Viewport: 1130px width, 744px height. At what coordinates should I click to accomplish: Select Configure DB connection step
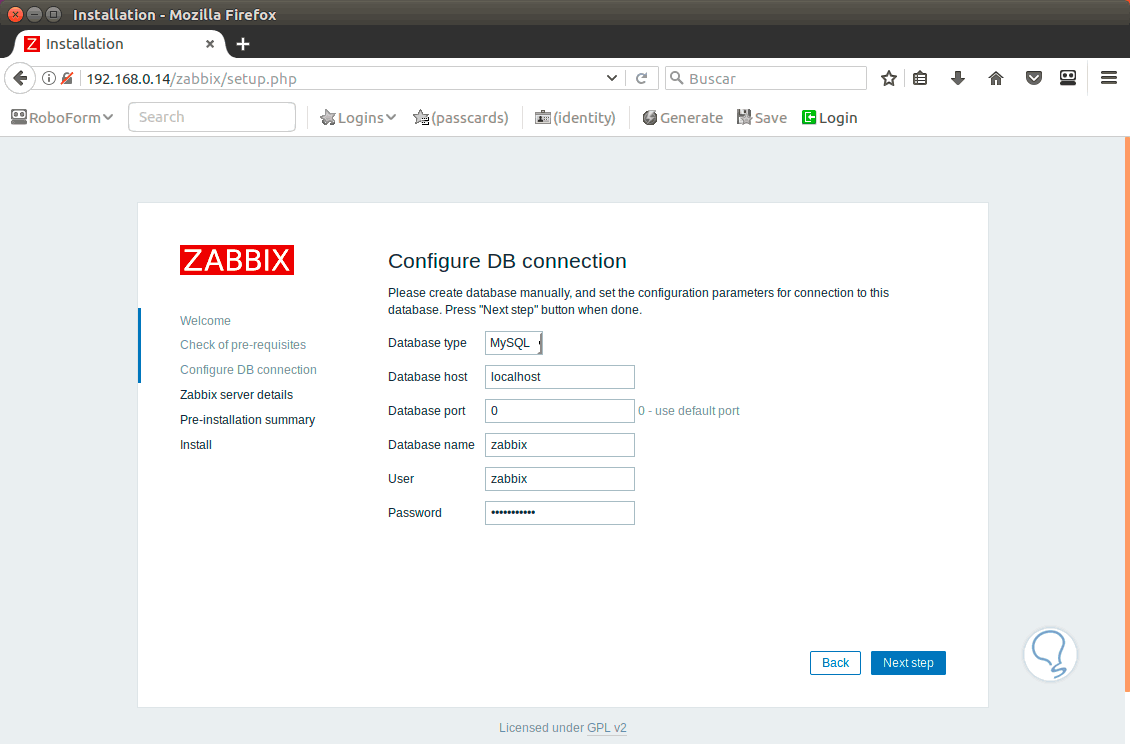point(248,369)
